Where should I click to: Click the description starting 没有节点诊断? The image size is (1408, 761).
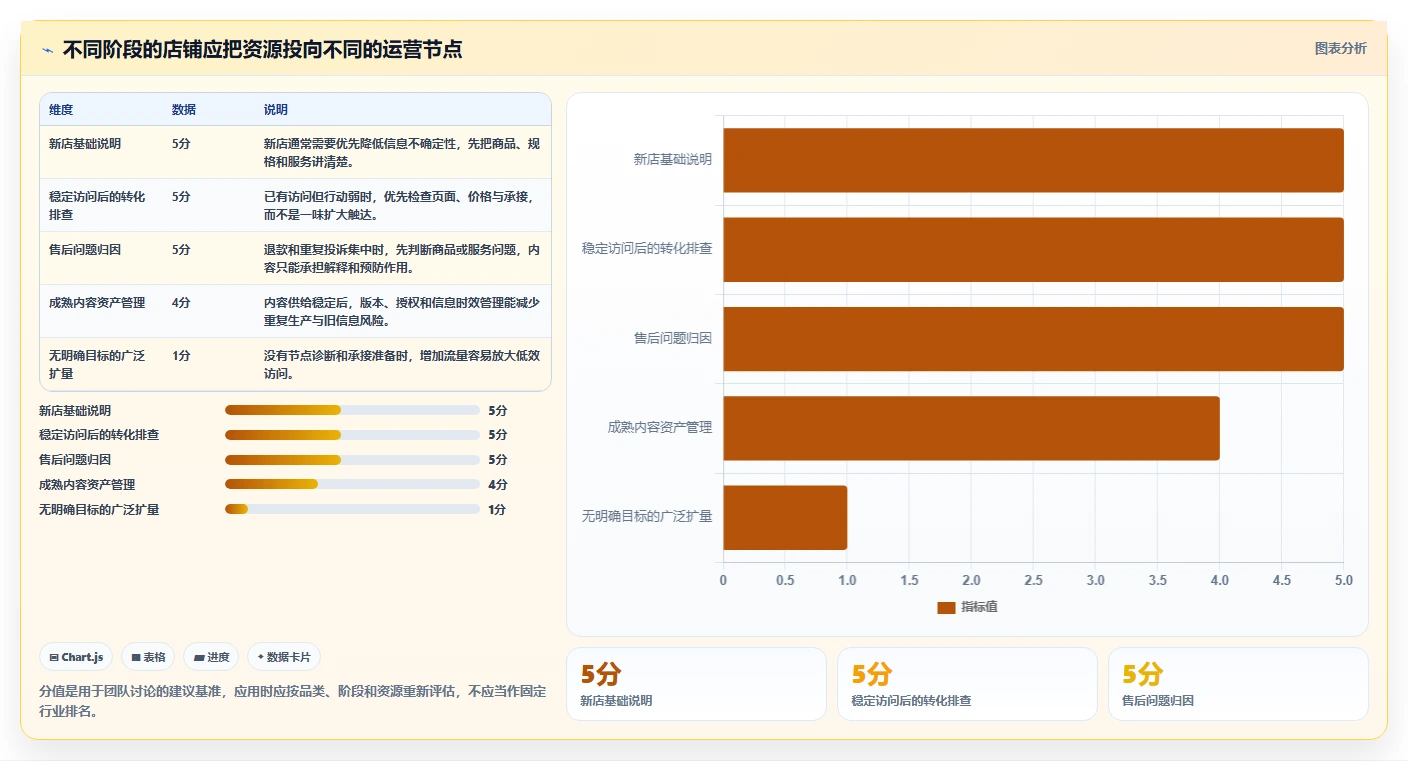(402, 364)
